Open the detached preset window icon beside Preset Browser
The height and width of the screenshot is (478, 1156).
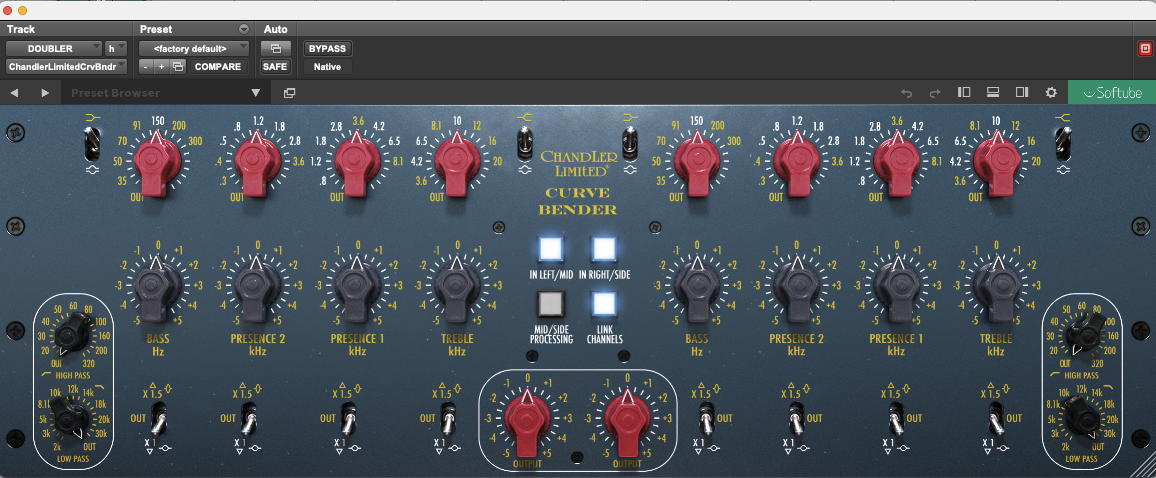coord(290,93)
